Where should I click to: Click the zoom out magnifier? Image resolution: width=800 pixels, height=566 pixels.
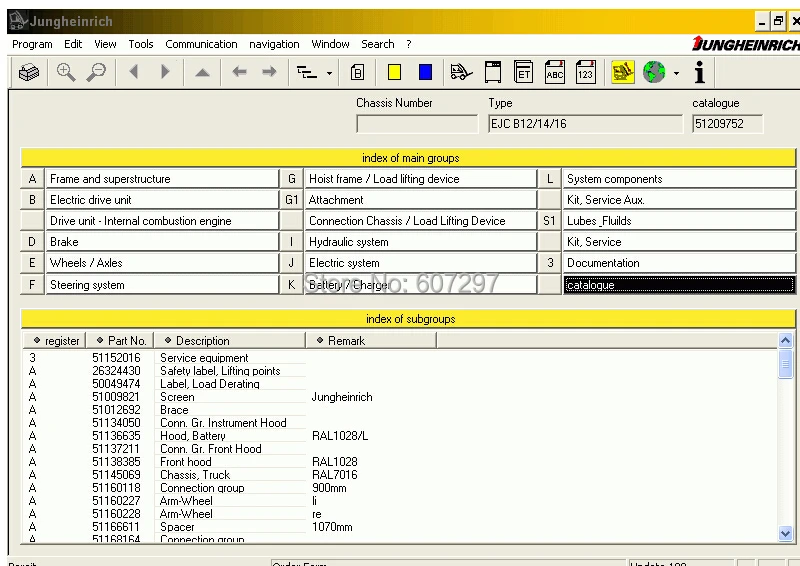(96, 72)
